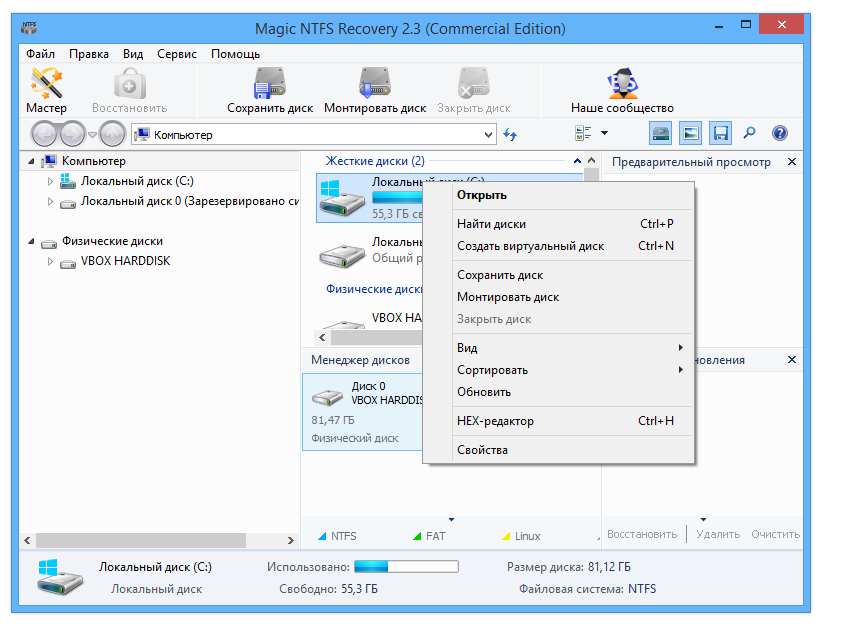Launch the Мастер wizard icon
The image size is (848, 632).
[x=47, y=84]
